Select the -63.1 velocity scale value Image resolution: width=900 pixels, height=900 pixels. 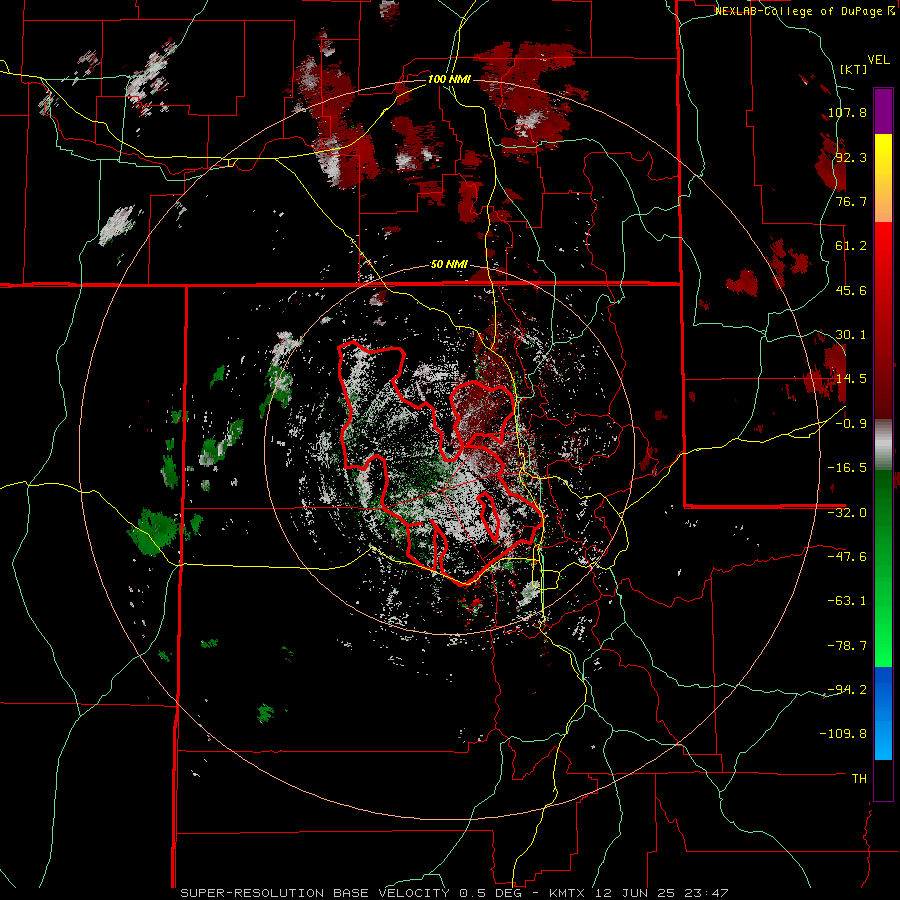[x=847, y=601]
